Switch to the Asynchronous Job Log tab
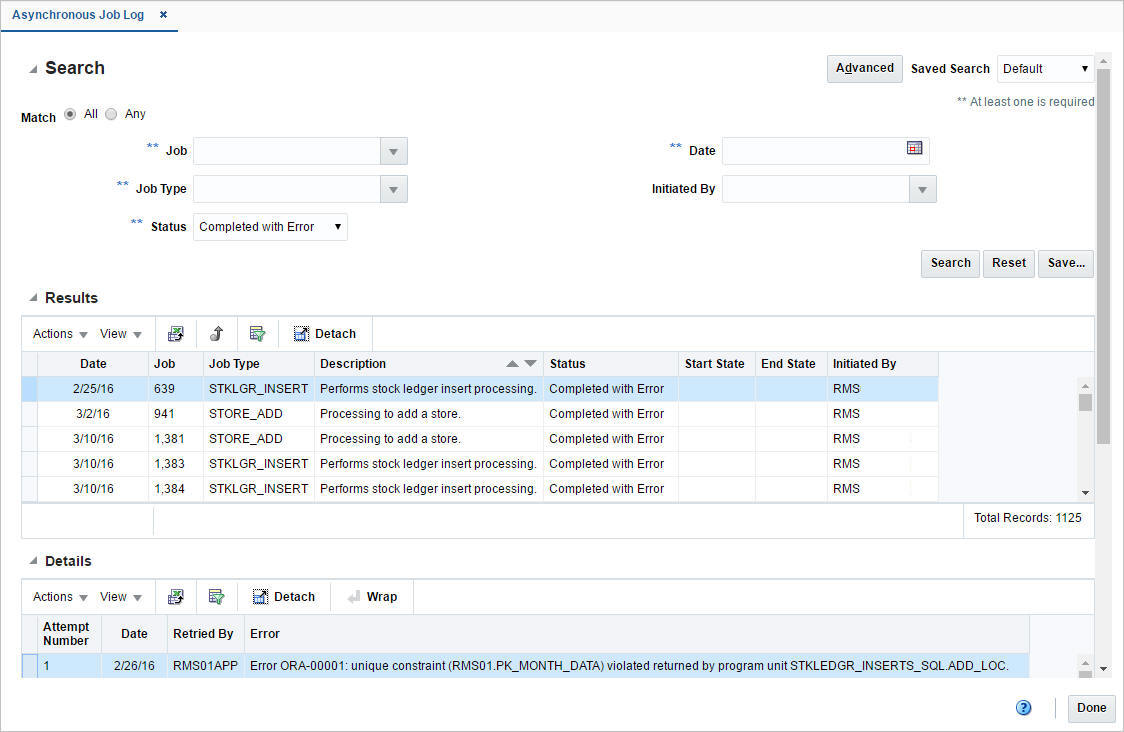The height and width of the screenshot is (732, 1124). 78,15
